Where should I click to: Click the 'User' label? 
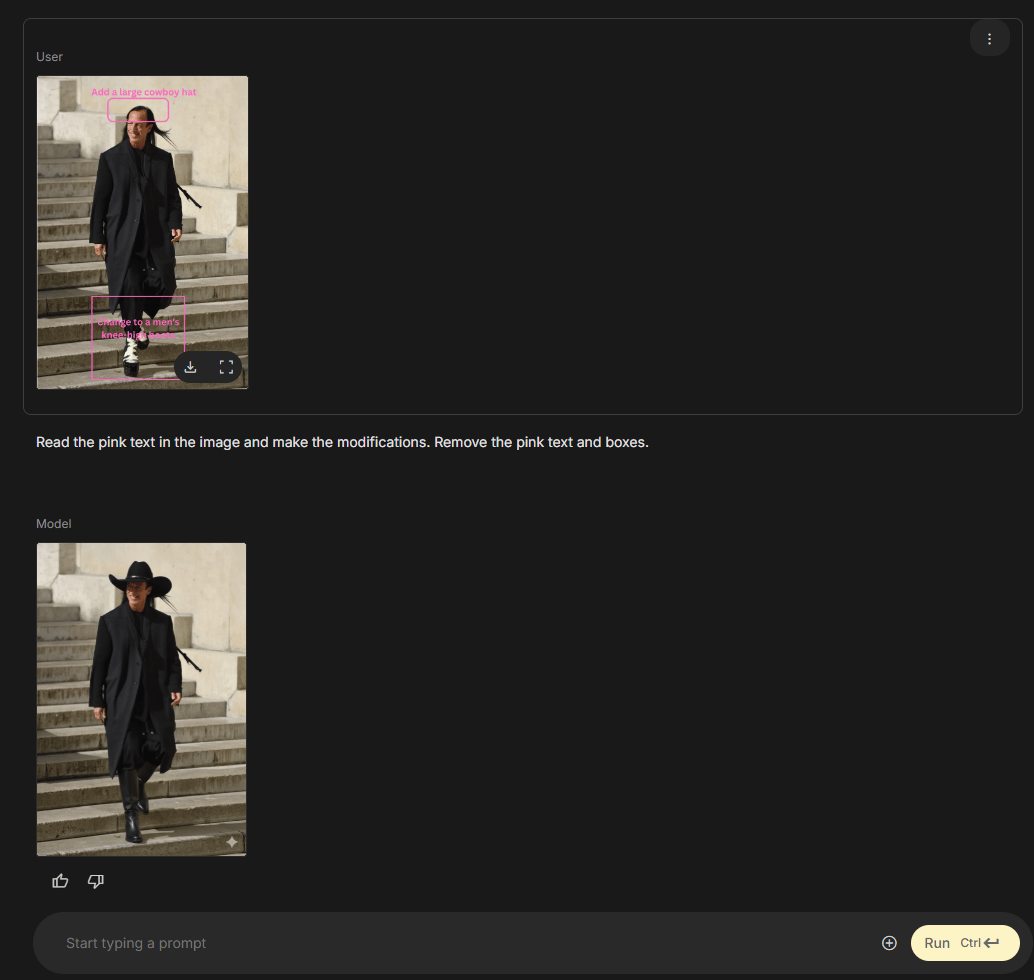pyautogui.click(x=49, y=57)
